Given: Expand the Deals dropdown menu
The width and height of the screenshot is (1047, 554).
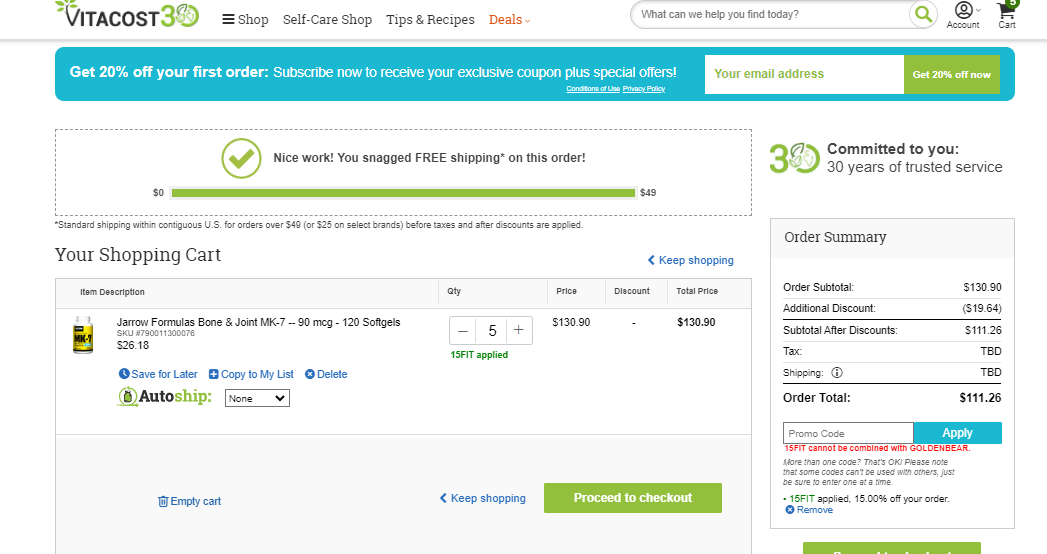Looking at the screenshot, I should [509, 20].
